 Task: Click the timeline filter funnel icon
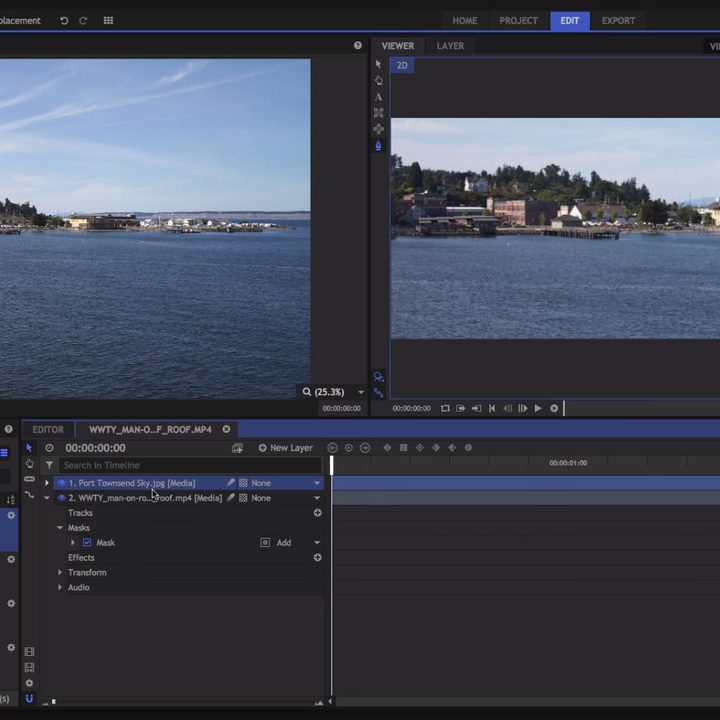(x=49, y=465)
